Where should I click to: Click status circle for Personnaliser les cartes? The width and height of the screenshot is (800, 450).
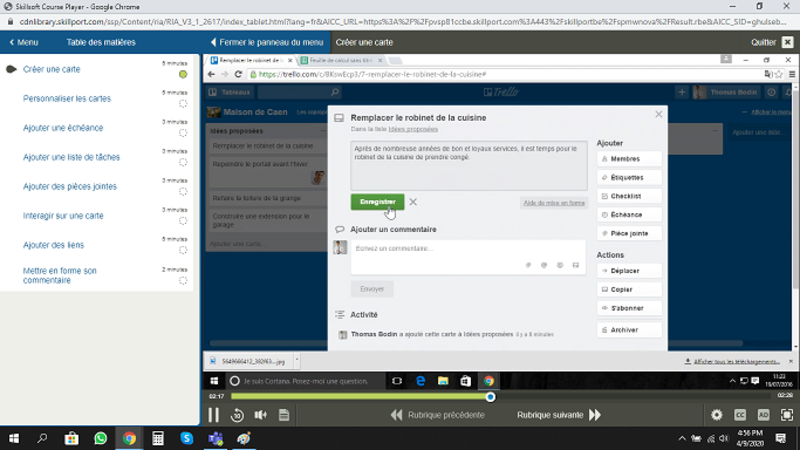183,104
